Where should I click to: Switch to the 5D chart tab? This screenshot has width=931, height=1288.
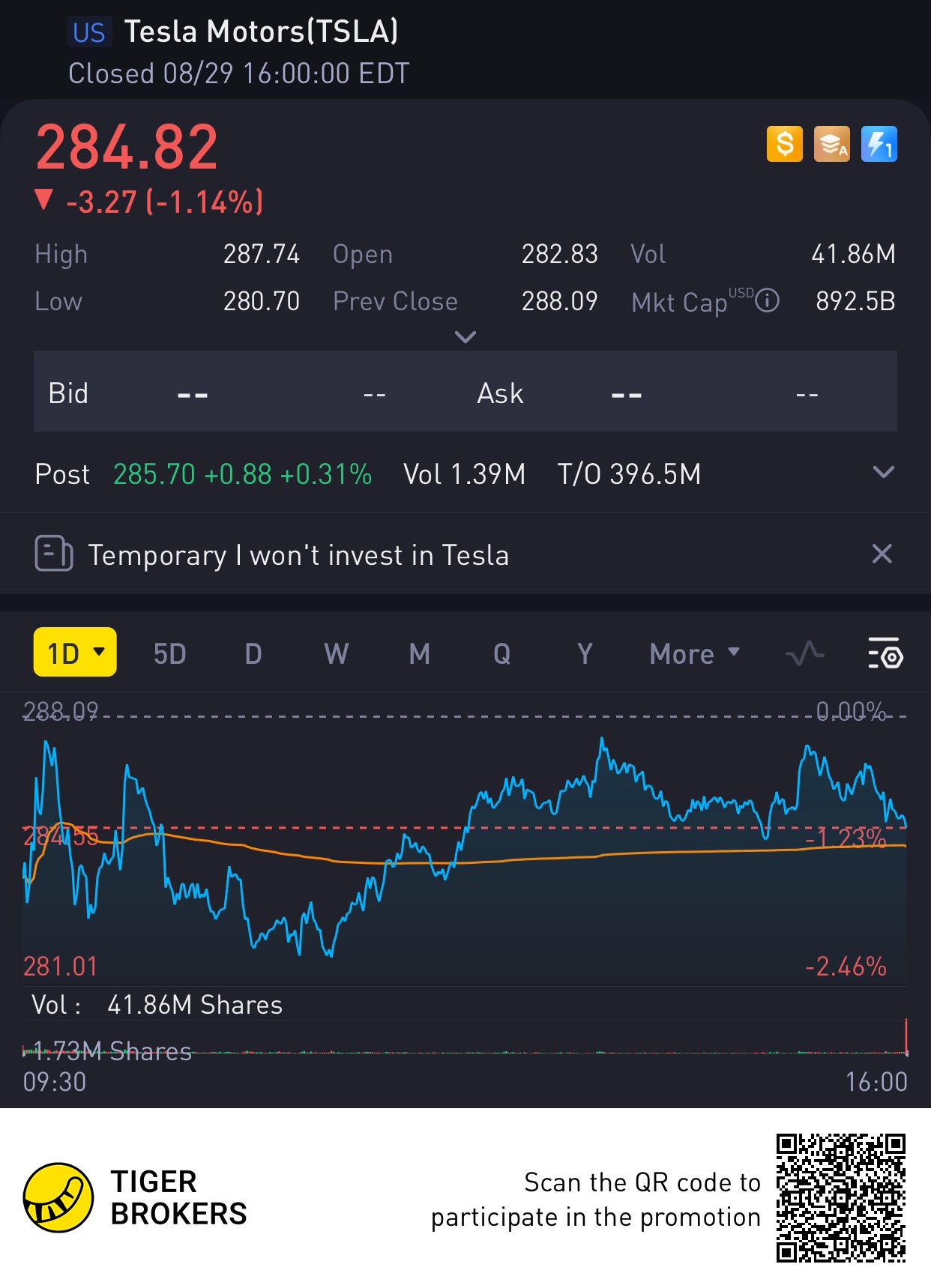click(x=169, y=653)
